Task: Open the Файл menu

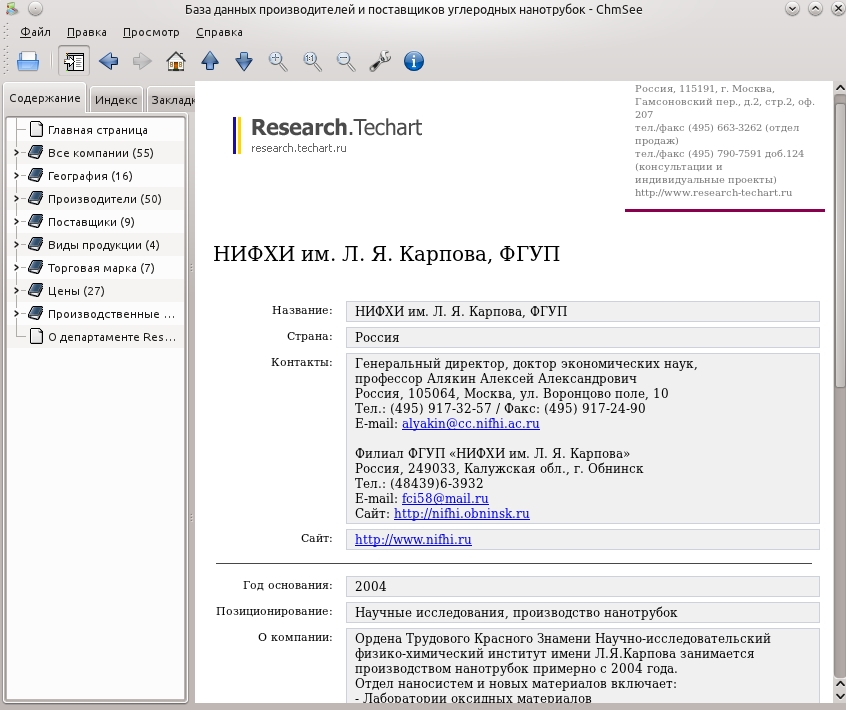Action: 35,32
